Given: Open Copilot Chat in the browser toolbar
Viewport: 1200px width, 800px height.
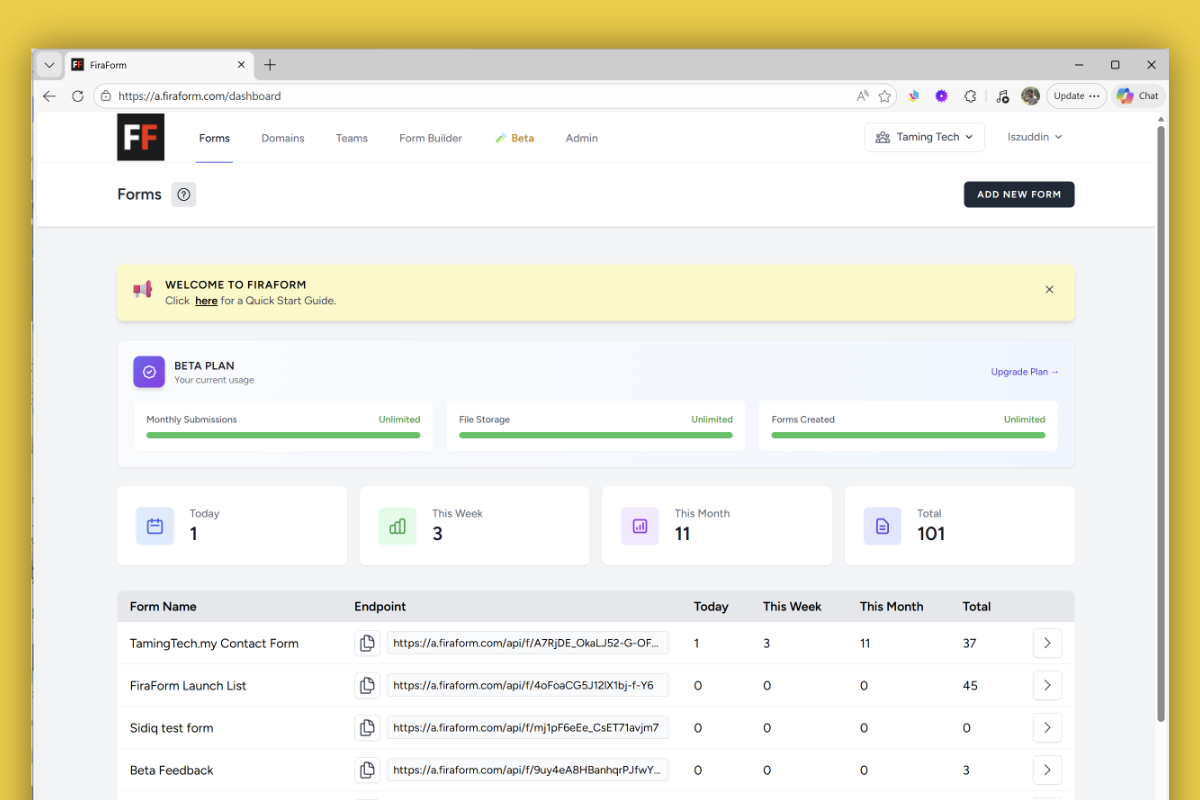Looking at the screenshot, I should coord(1137,95).
